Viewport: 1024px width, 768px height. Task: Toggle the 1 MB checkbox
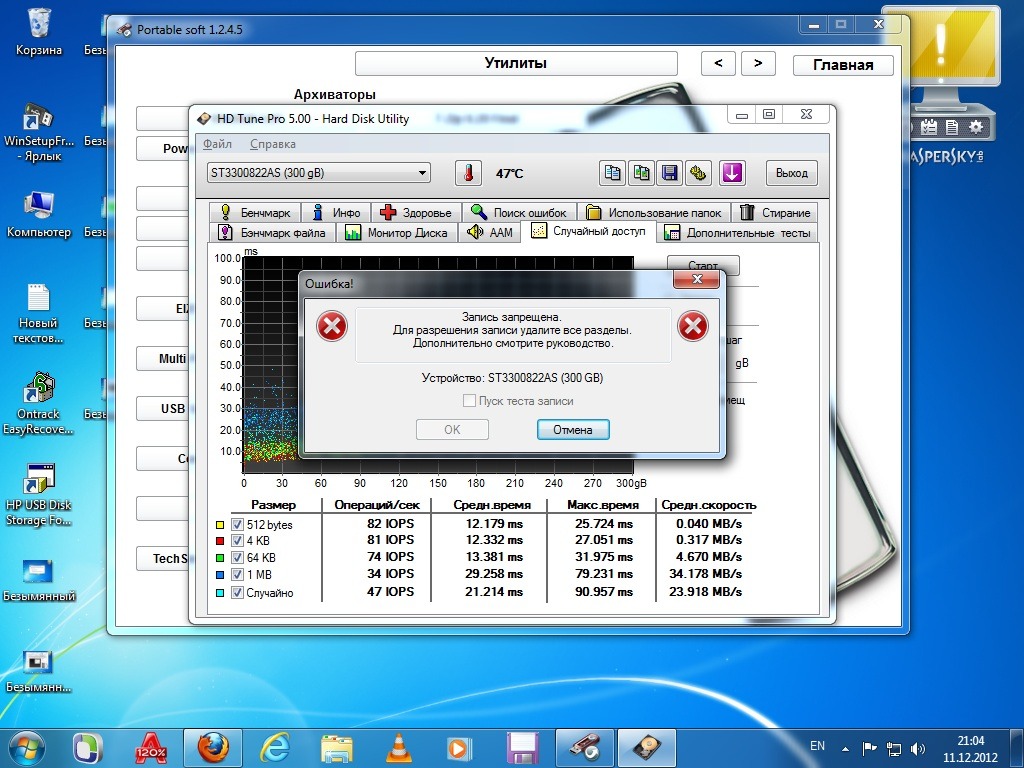tap(237, 575)
